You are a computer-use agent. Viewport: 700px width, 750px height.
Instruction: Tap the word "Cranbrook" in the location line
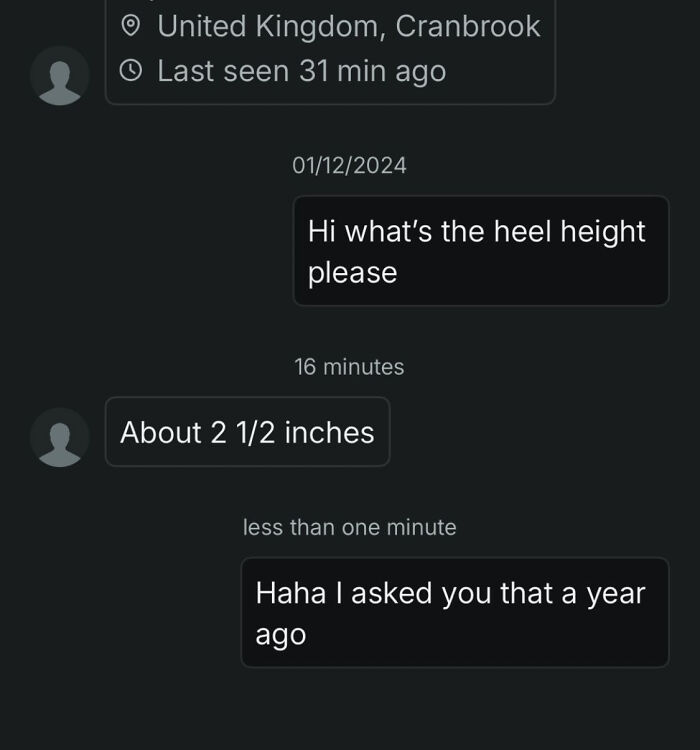[x=468, y=27]
